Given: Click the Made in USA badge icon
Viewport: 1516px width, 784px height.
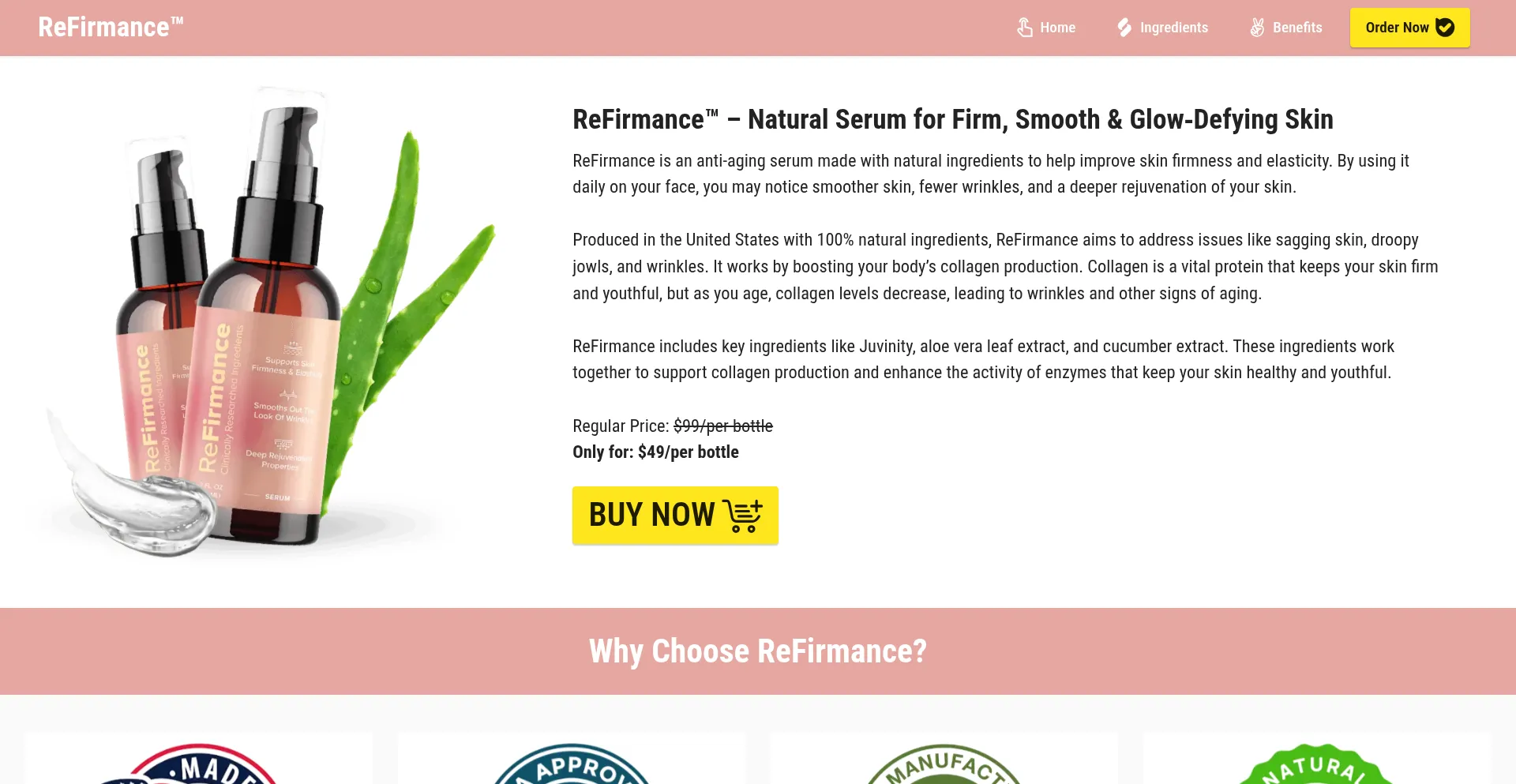Looking at the screenshot, I should click(197, 763).
